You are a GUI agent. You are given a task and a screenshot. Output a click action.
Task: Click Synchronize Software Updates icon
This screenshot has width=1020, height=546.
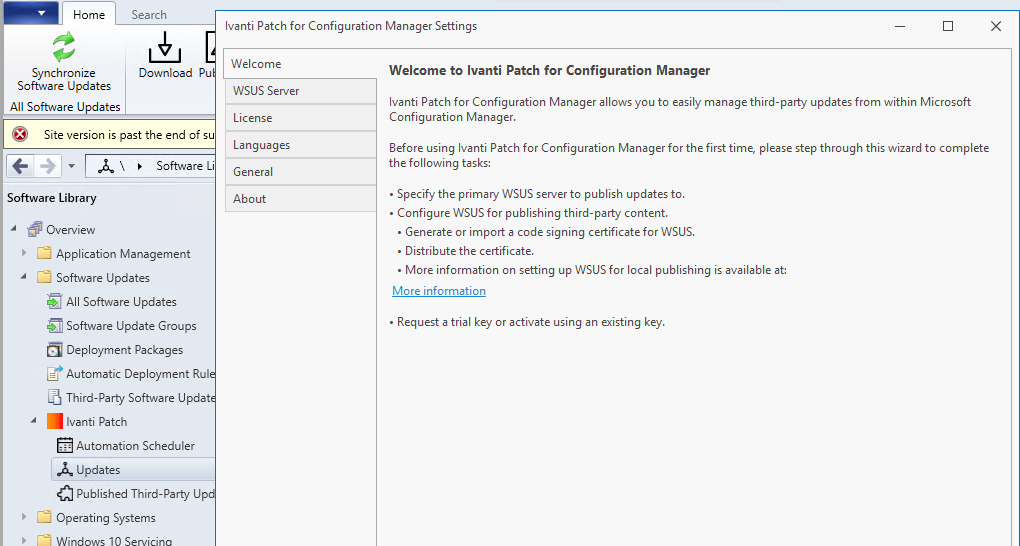tap(64, 47)
